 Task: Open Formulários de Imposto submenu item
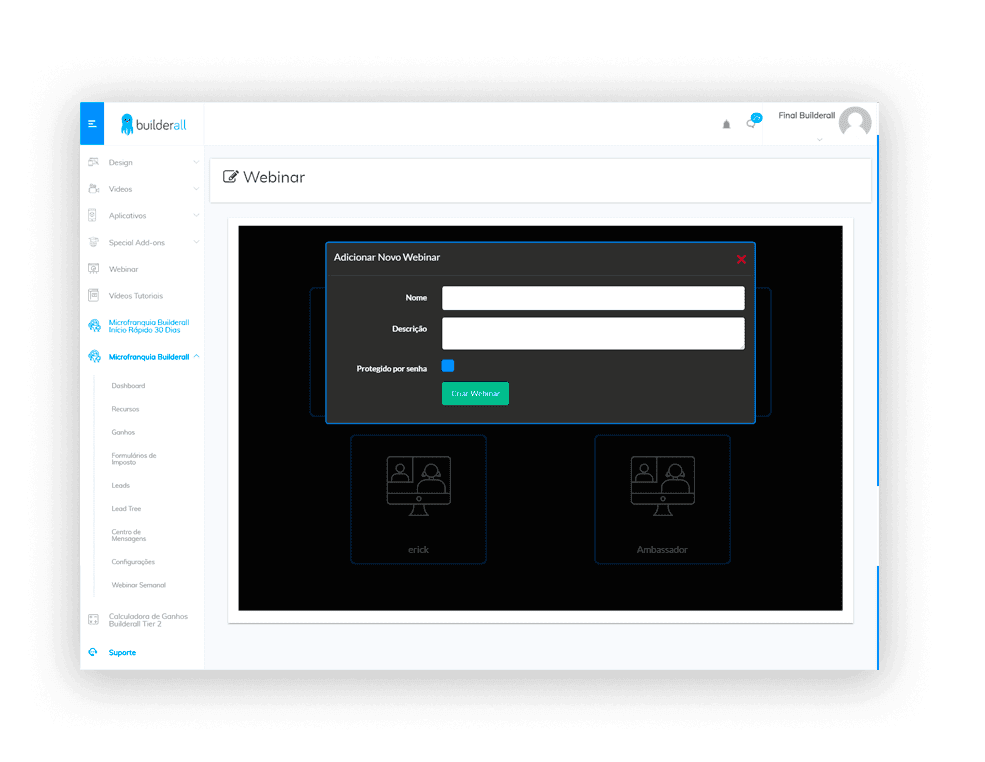tap(134, 459)
